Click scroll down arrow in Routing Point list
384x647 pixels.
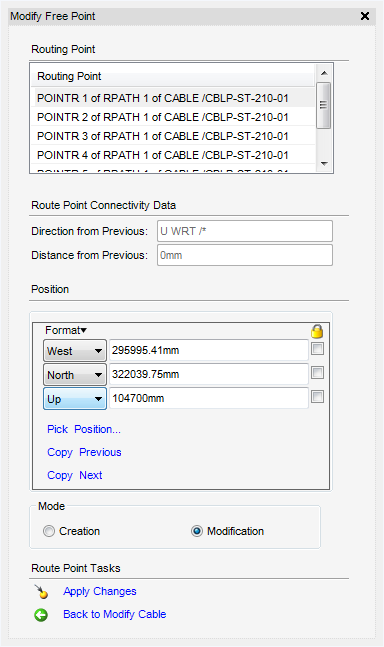(x=324, y=163)
